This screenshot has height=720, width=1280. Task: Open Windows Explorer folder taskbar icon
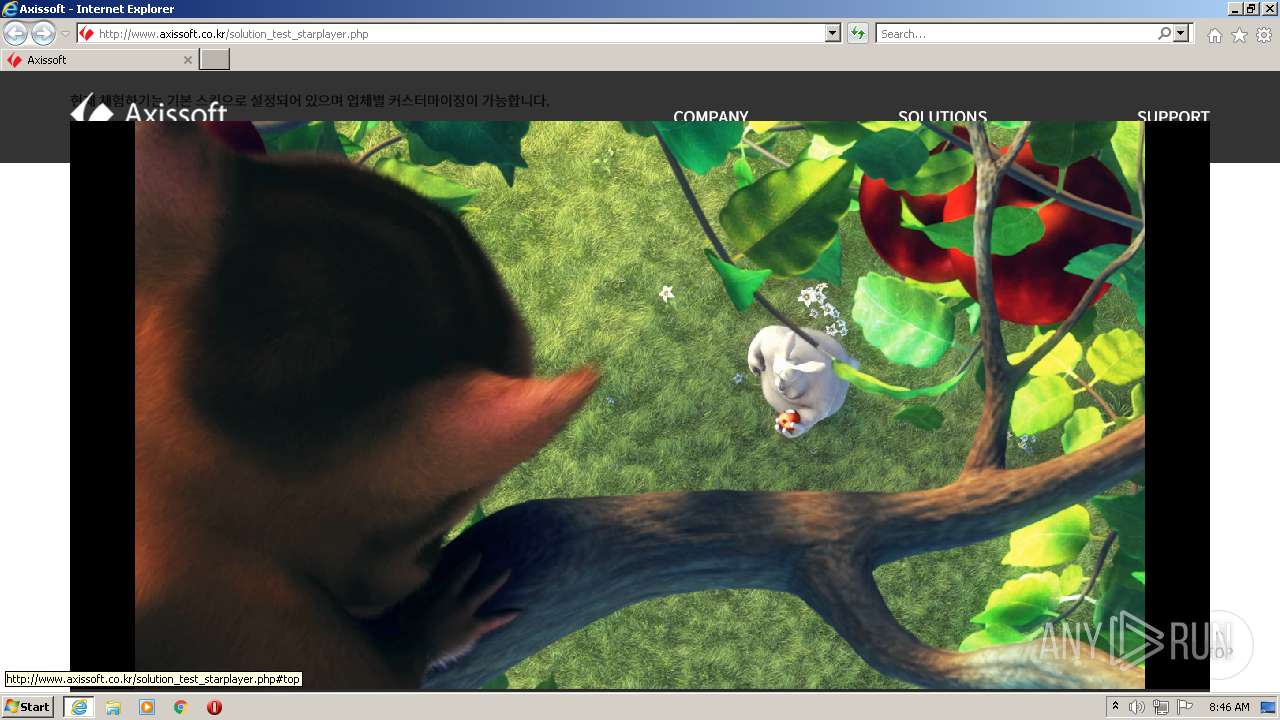coord(113,707)
